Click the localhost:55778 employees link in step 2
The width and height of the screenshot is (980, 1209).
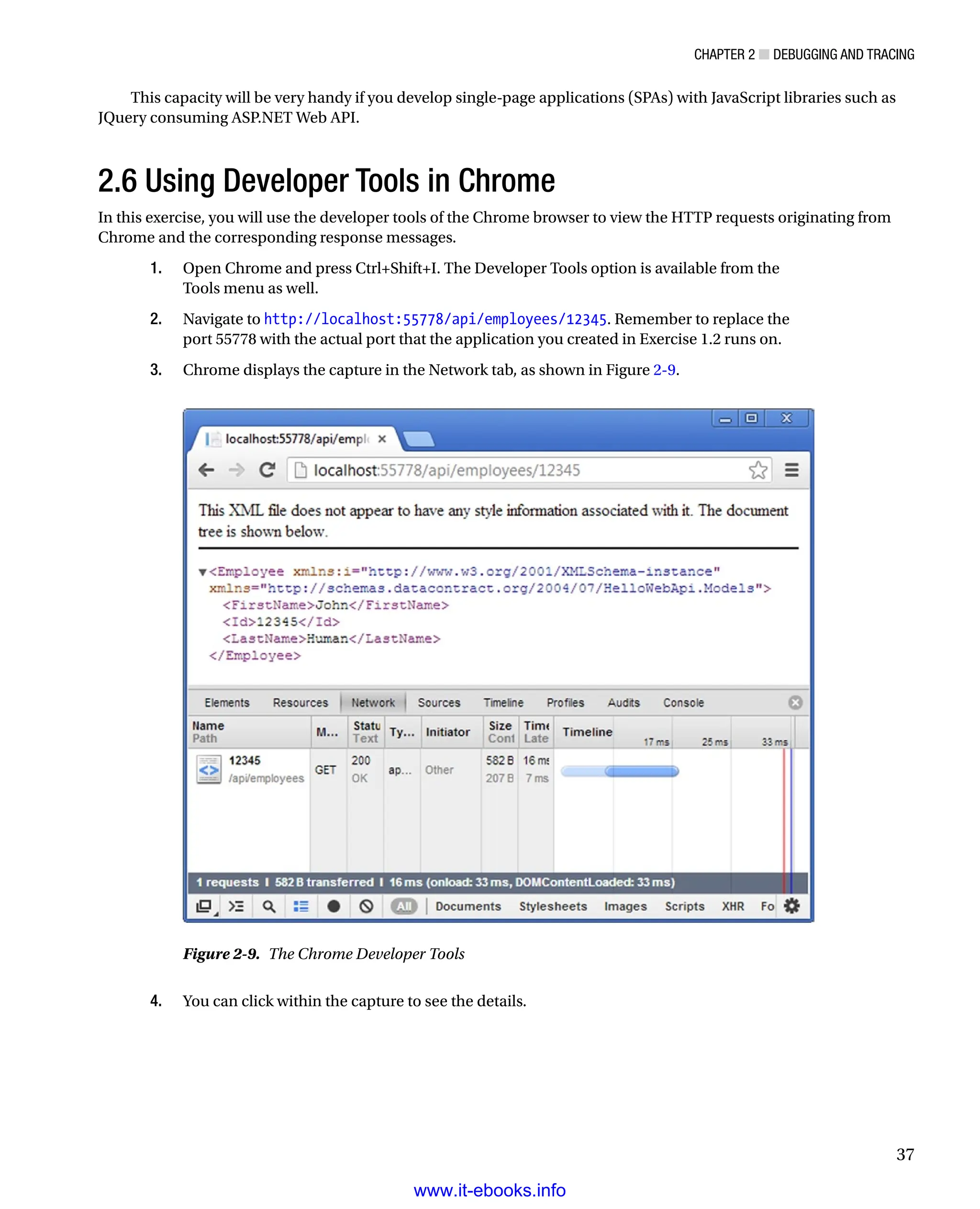coord(434,320)
